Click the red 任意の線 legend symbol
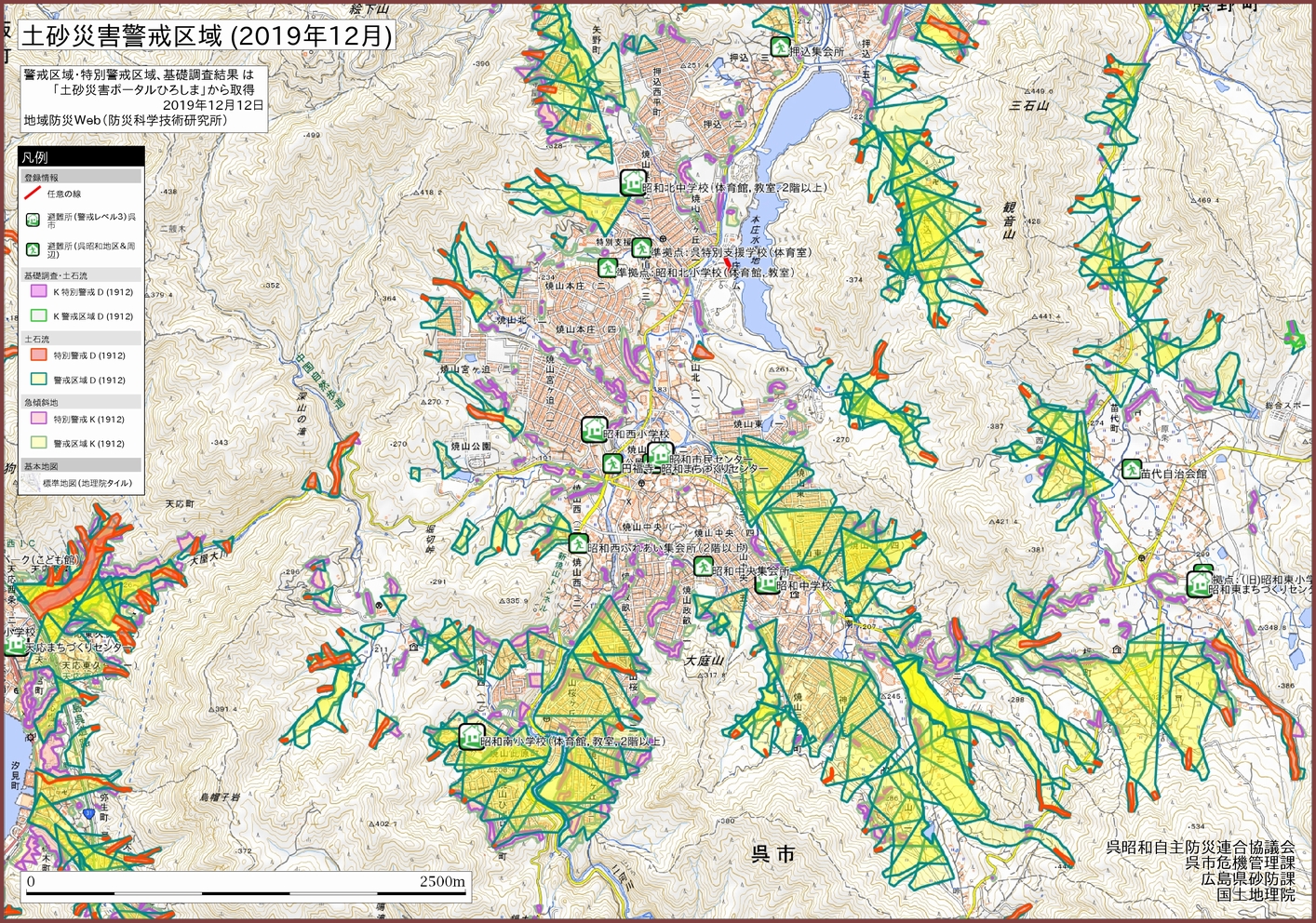The image size is (1316, 923). coord(33,194)
